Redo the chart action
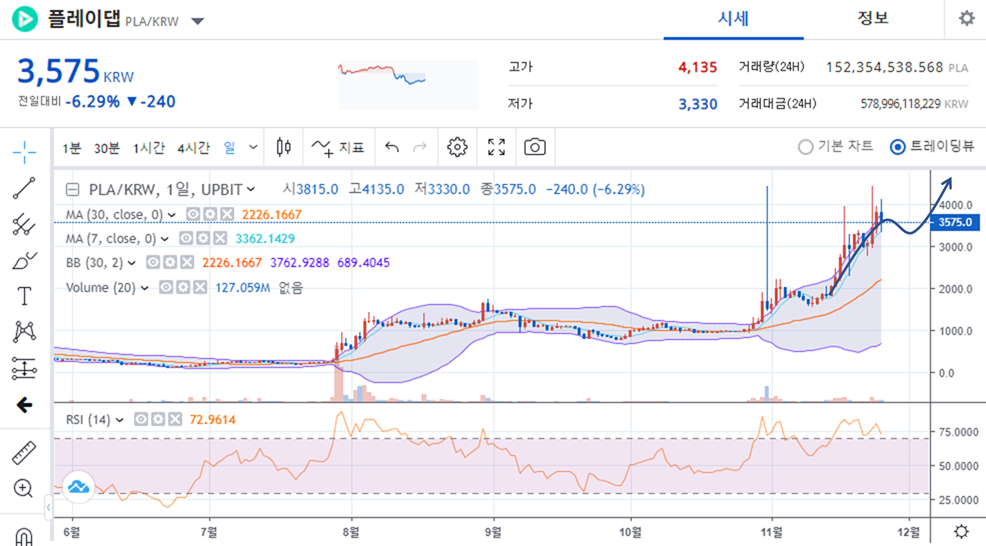 click(419, 147)
